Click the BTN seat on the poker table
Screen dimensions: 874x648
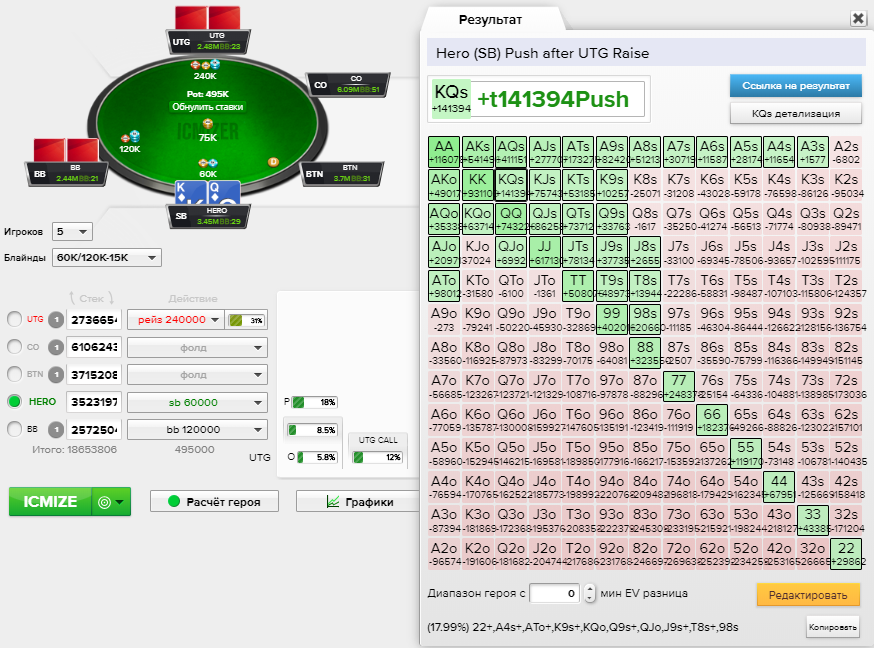(342, 173)
